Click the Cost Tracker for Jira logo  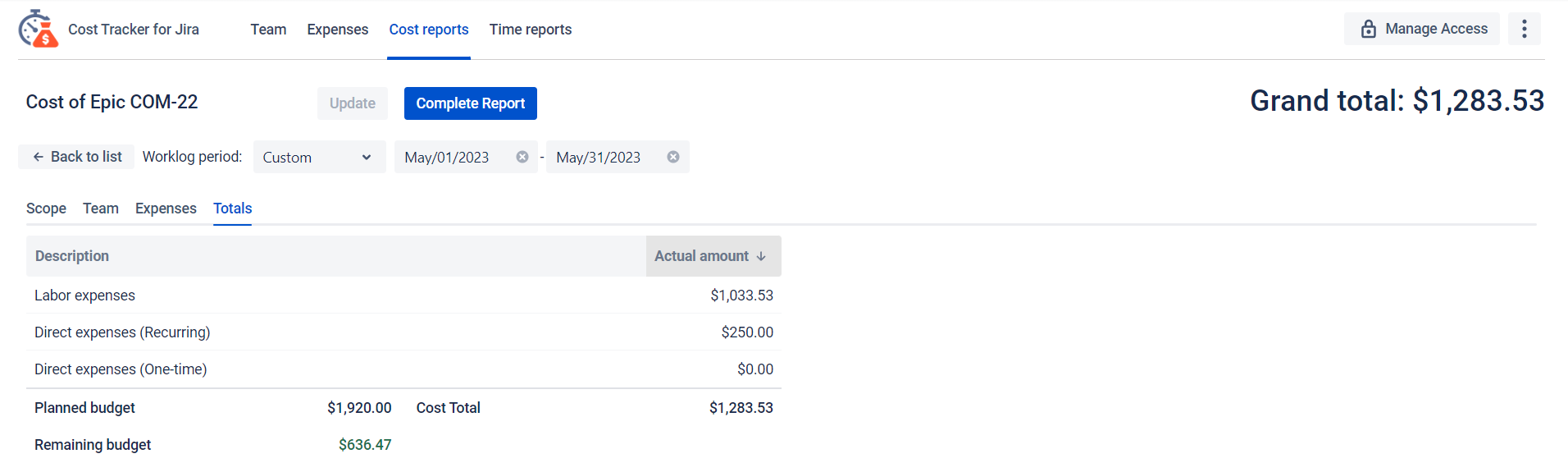point(39,29)
